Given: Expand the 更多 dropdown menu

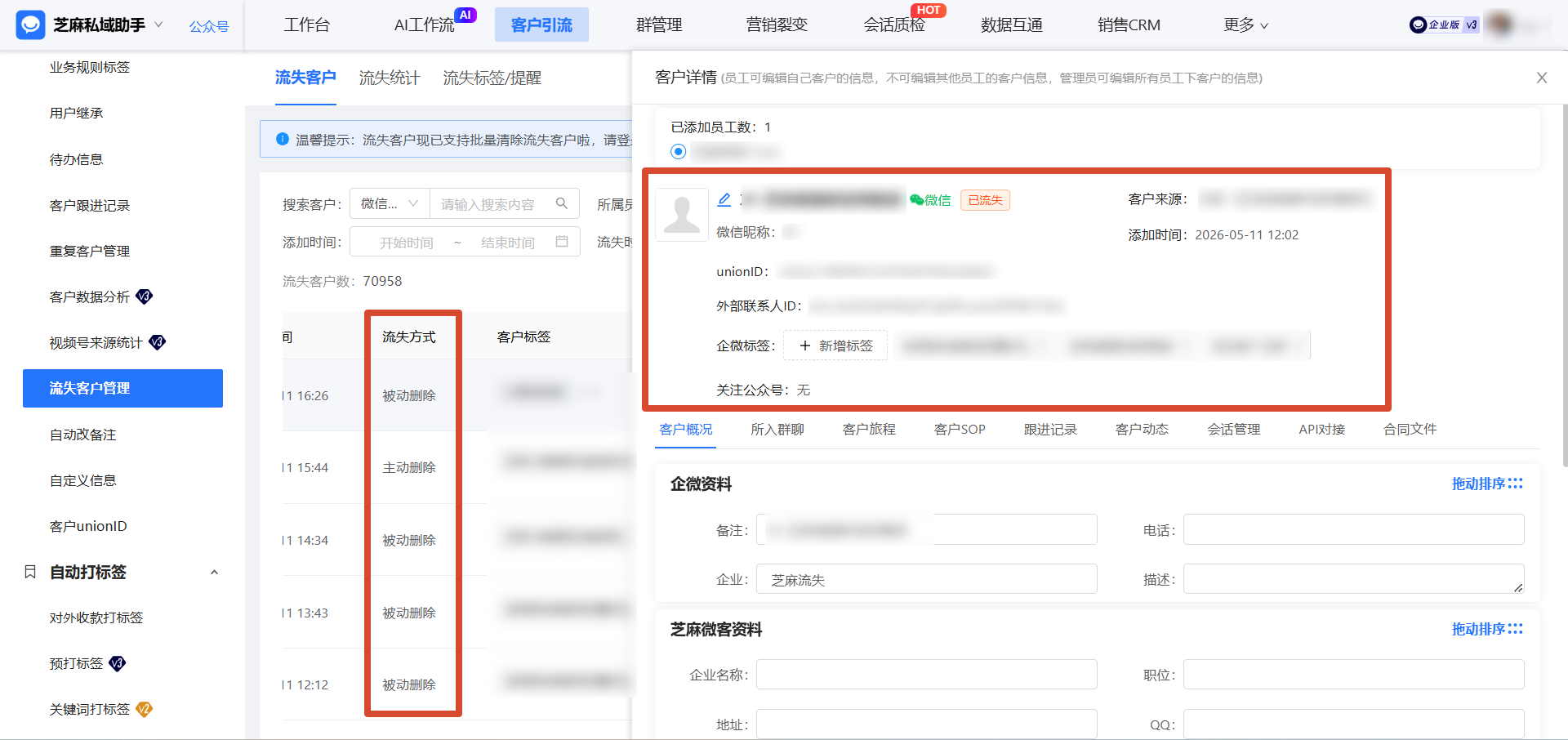Looking at the screenshot, I should click(x=1245, y=25).
